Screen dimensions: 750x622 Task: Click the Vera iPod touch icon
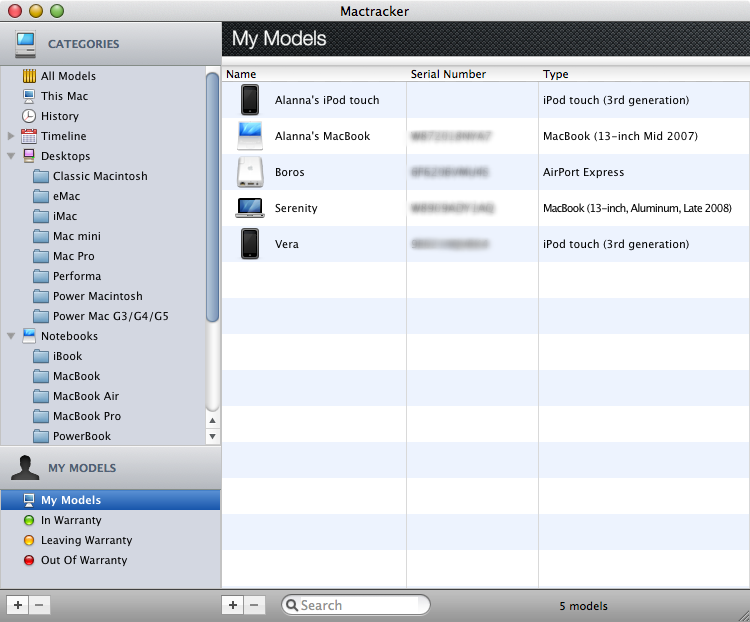[x=250, y=244]
